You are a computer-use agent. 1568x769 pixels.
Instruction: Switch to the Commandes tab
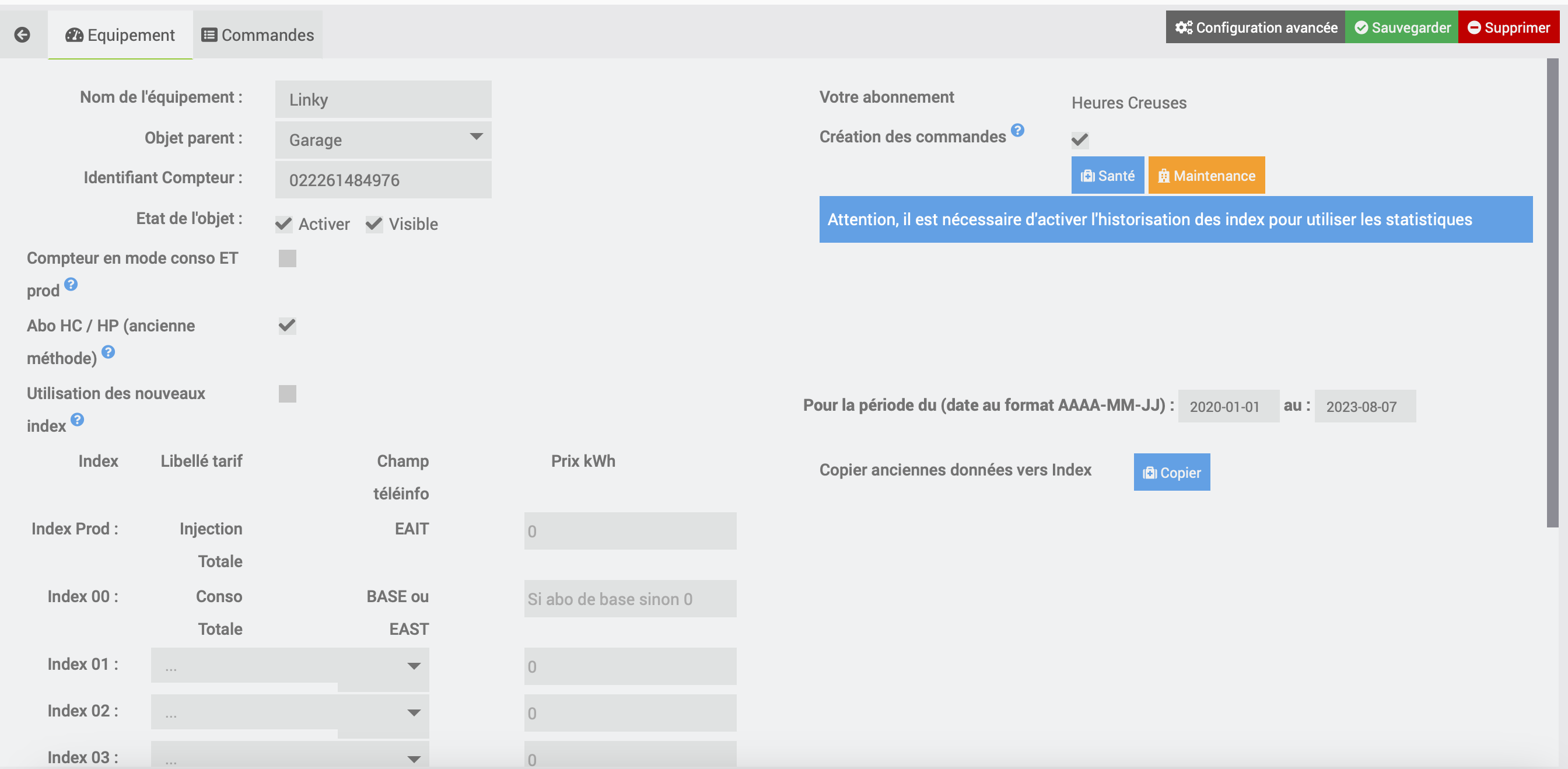tap(257, 34)
